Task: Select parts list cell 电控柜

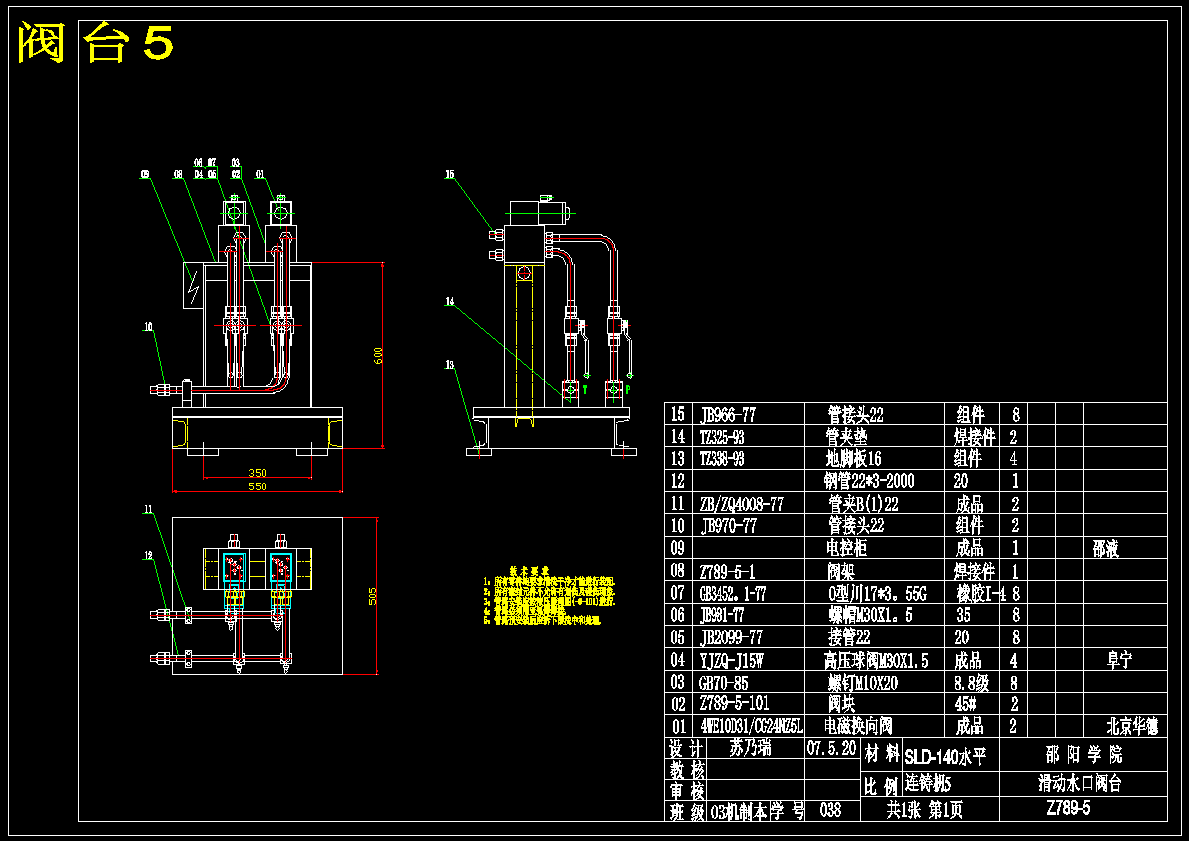Action: (845, 548)
